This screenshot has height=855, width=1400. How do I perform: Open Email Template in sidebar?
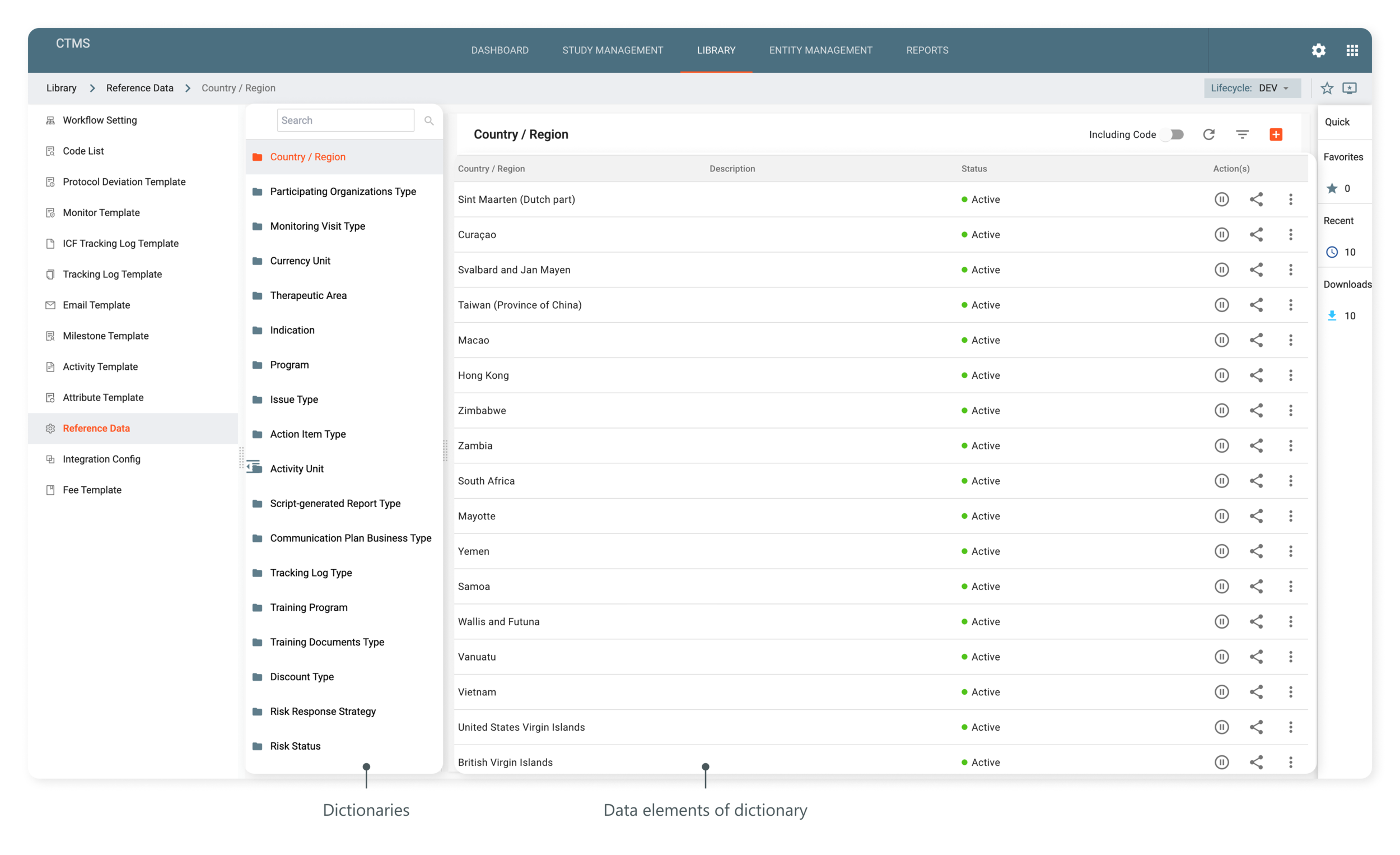[96, 305]
